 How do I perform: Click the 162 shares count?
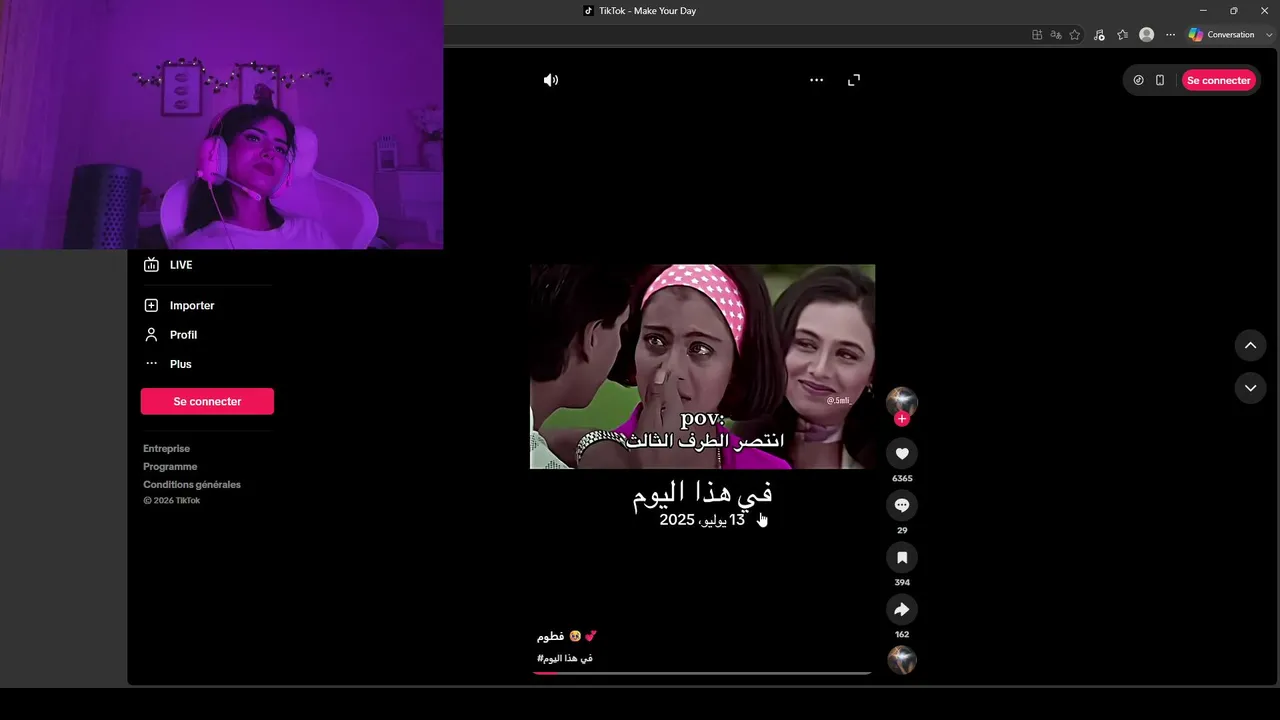pyautogui.click(x=902, y=635)
